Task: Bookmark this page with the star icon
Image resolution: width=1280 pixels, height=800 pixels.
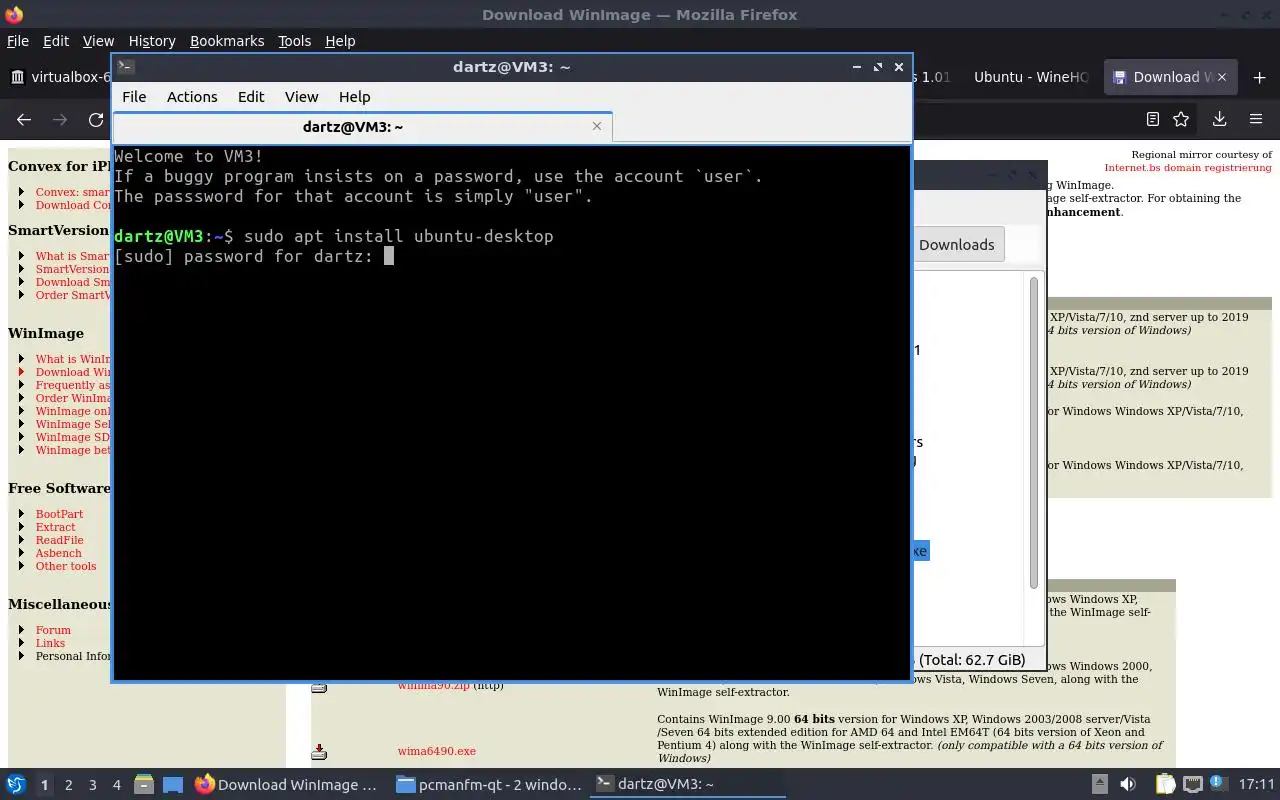Action: [1181, 119]
